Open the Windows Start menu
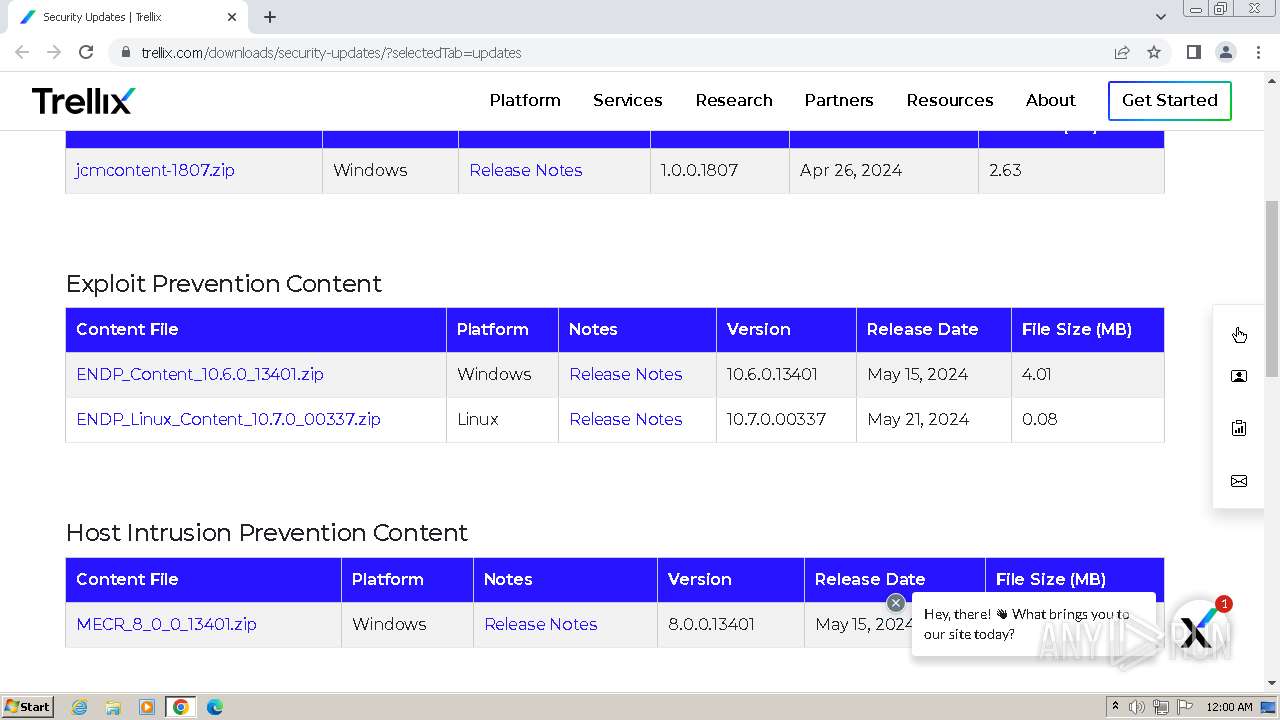The image size is (1280, 720). tap(27, 707)
